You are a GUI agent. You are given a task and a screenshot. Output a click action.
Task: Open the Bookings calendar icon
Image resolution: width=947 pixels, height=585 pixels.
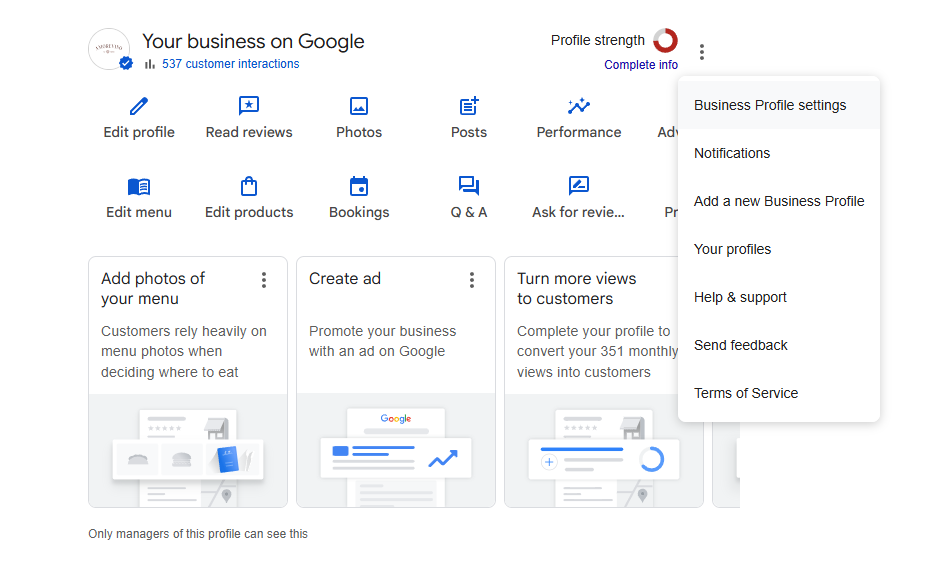click(x=359, y=186)
